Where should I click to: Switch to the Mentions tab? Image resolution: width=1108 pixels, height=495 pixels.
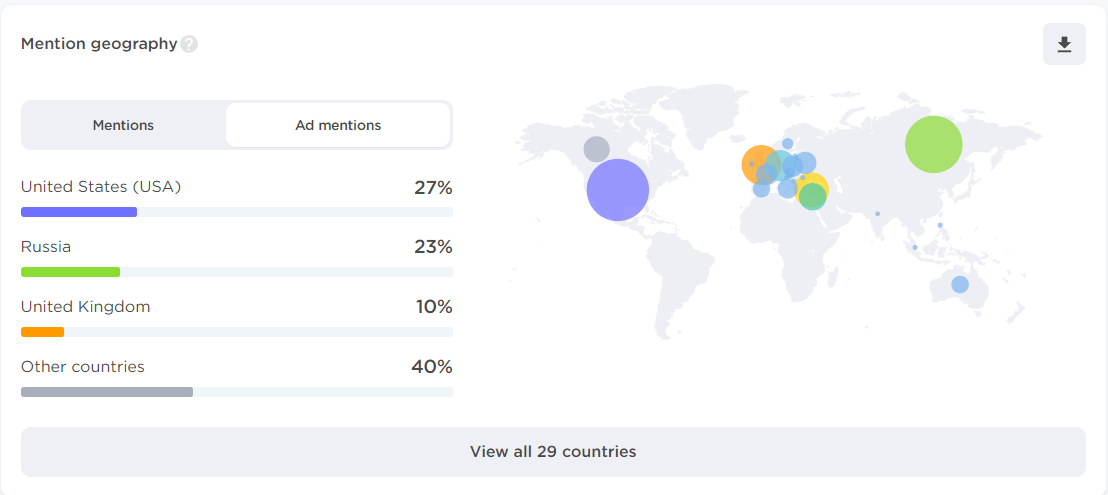click(x=124, y=125)
